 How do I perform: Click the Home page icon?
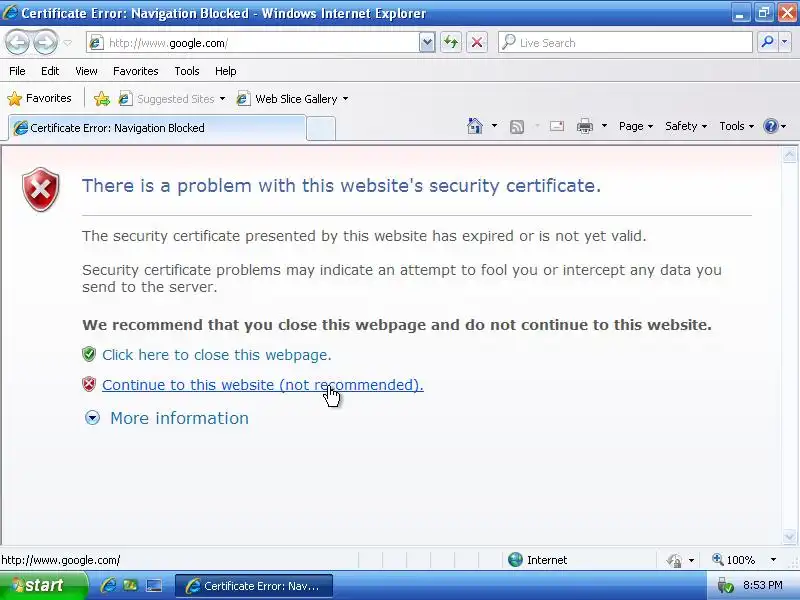[x=475, y=126]
